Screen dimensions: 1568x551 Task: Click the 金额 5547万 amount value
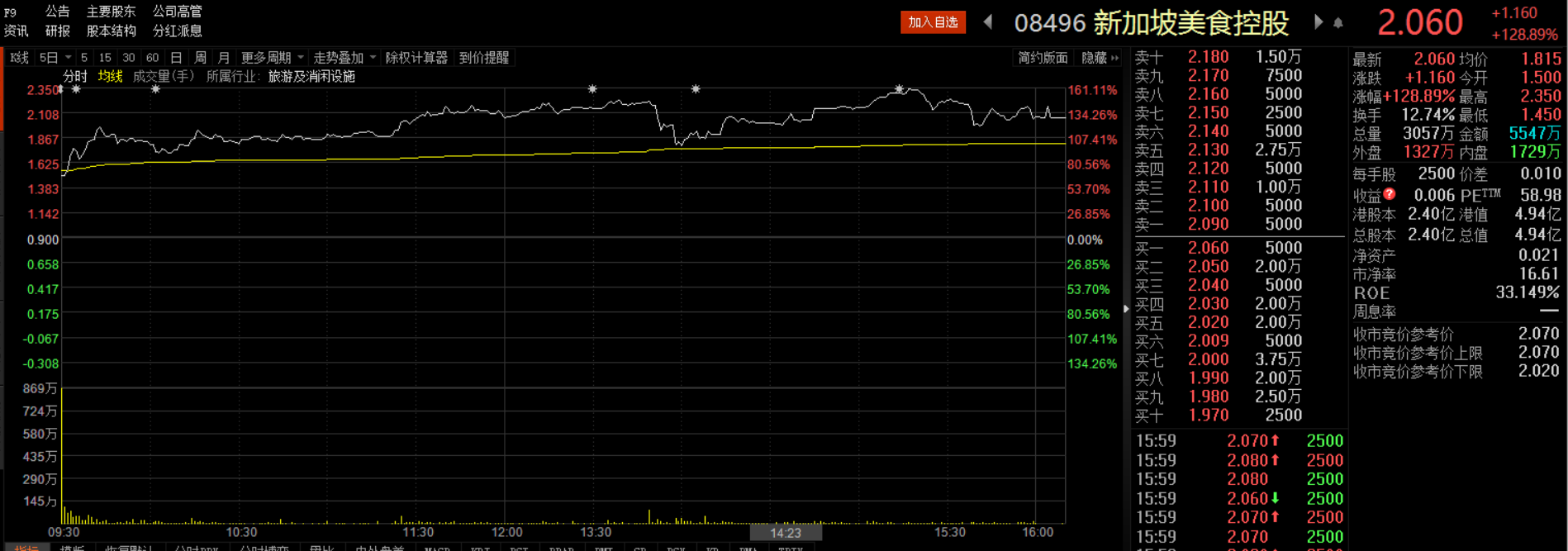coord(1535,133)
